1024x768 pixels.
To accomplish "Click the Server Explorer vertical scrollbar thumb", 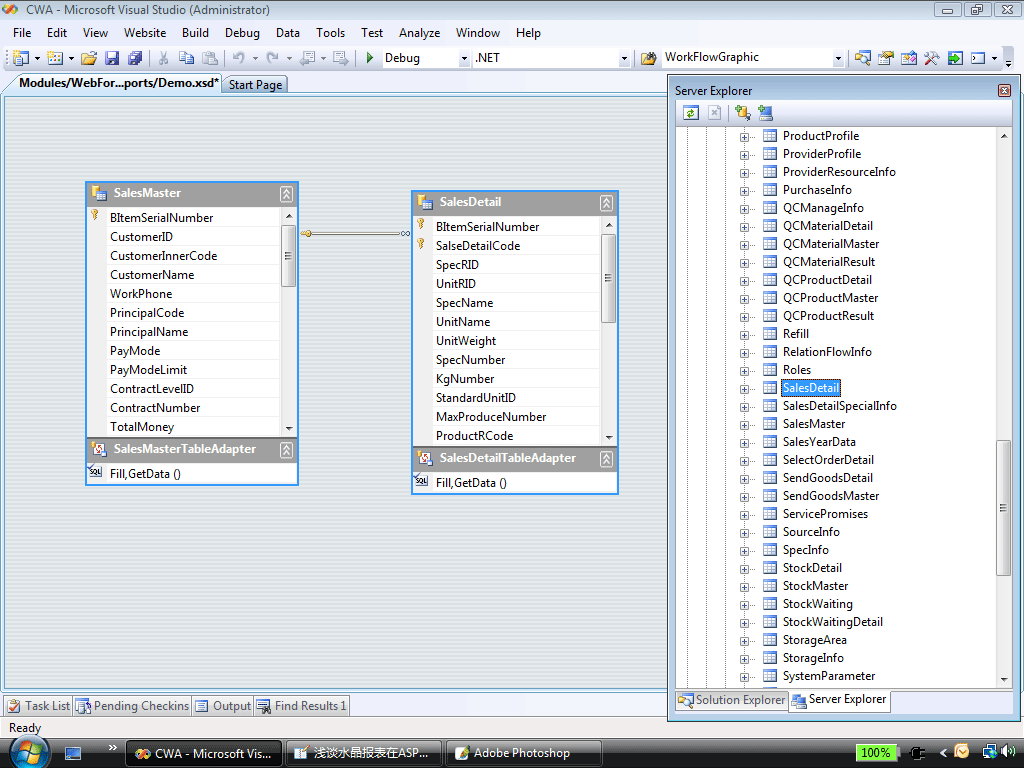I will pyautogui.click(x=1003, y=508).
